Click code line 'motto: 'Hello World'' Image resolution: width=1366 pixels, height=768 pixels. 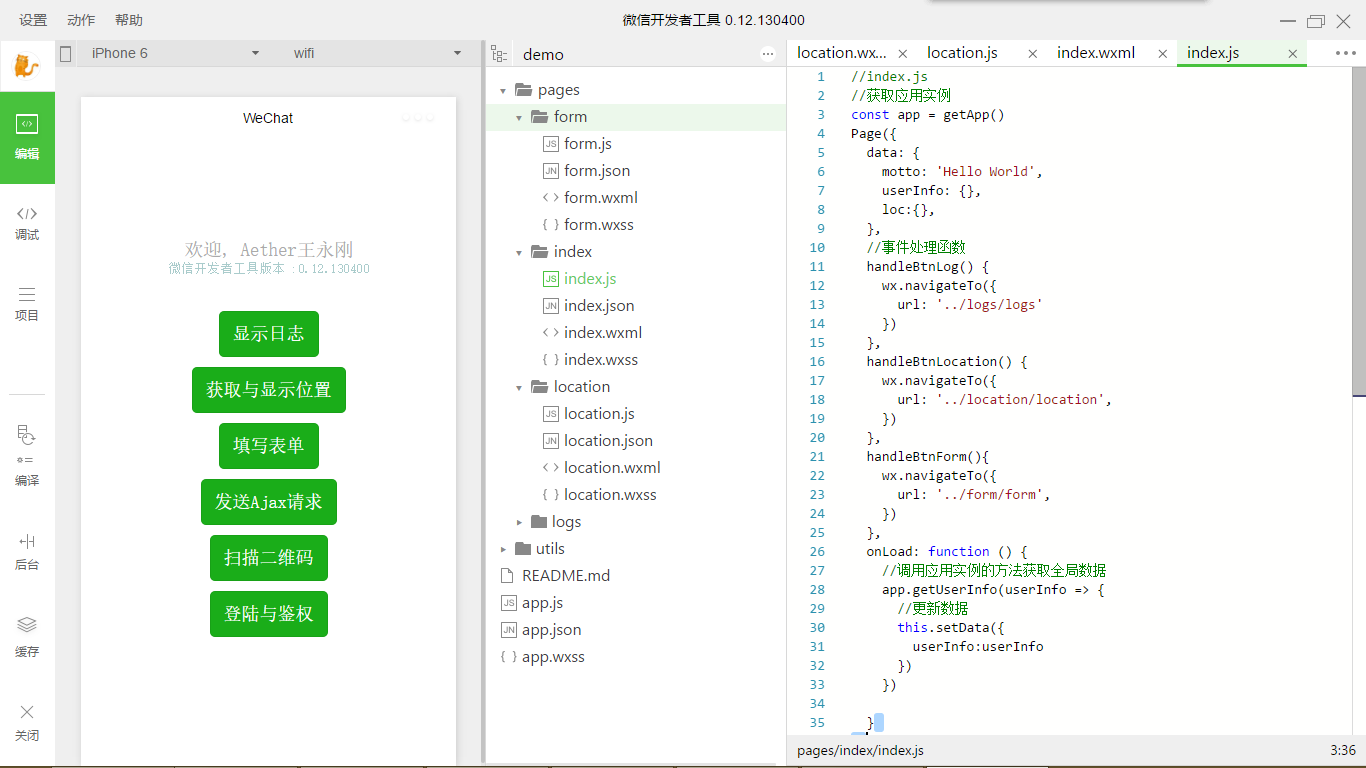click(962, 172)
